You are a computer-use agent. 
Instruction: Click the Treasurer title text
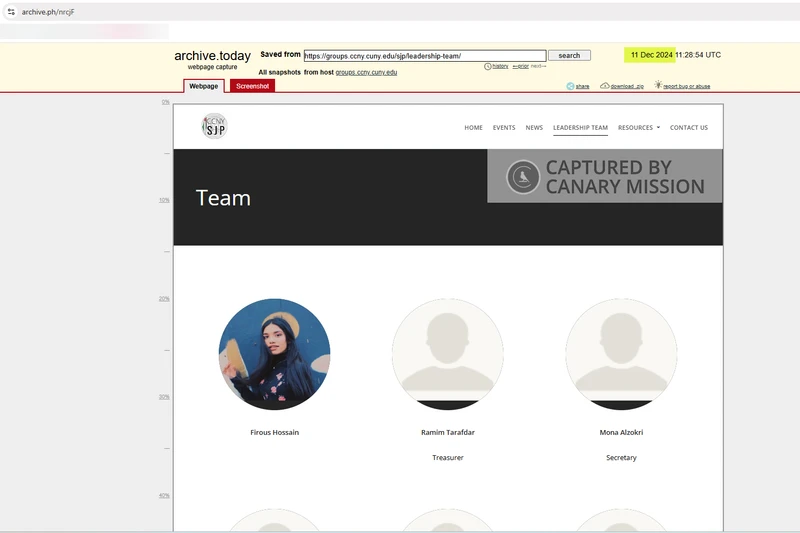tap(448, 458)
